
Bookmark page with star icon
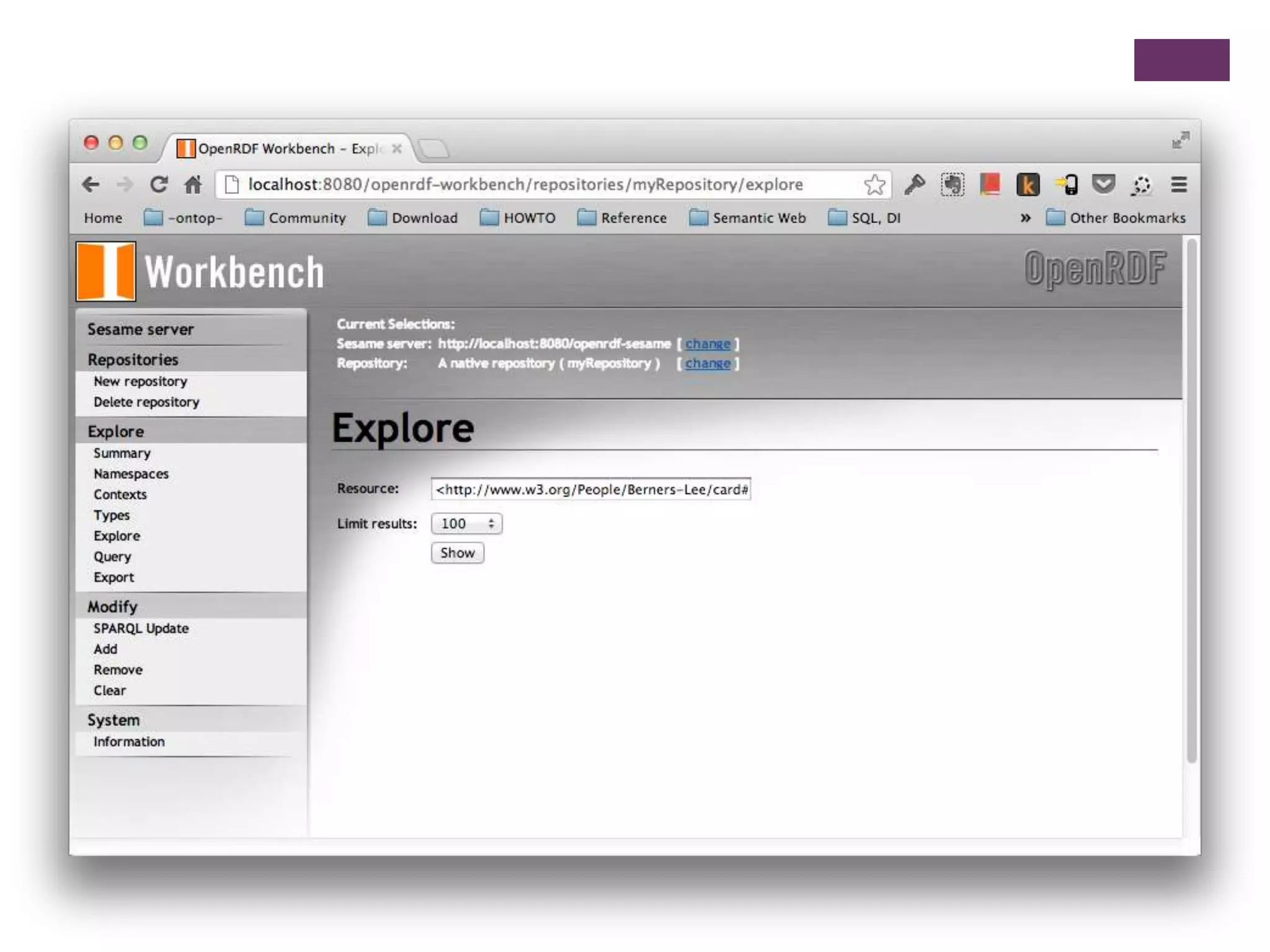(x=874, y=184)
